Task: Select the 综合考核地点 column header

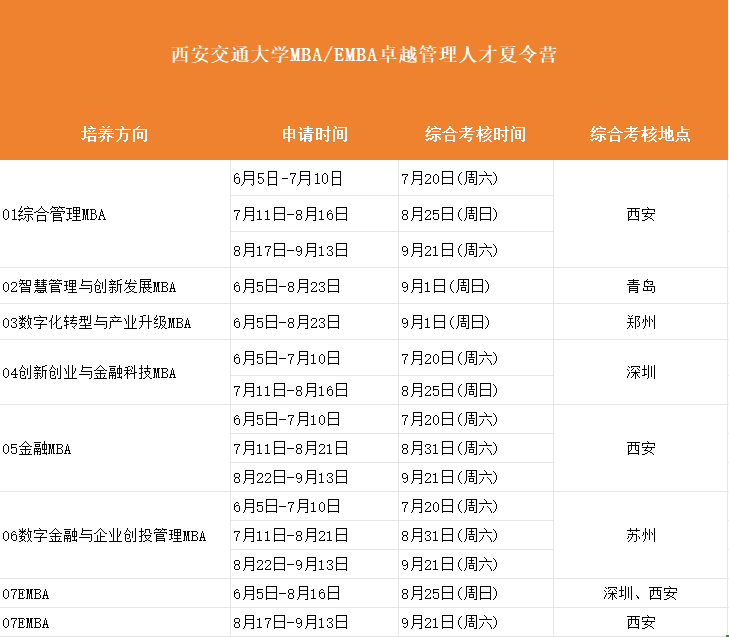Action: click(640, 134)
